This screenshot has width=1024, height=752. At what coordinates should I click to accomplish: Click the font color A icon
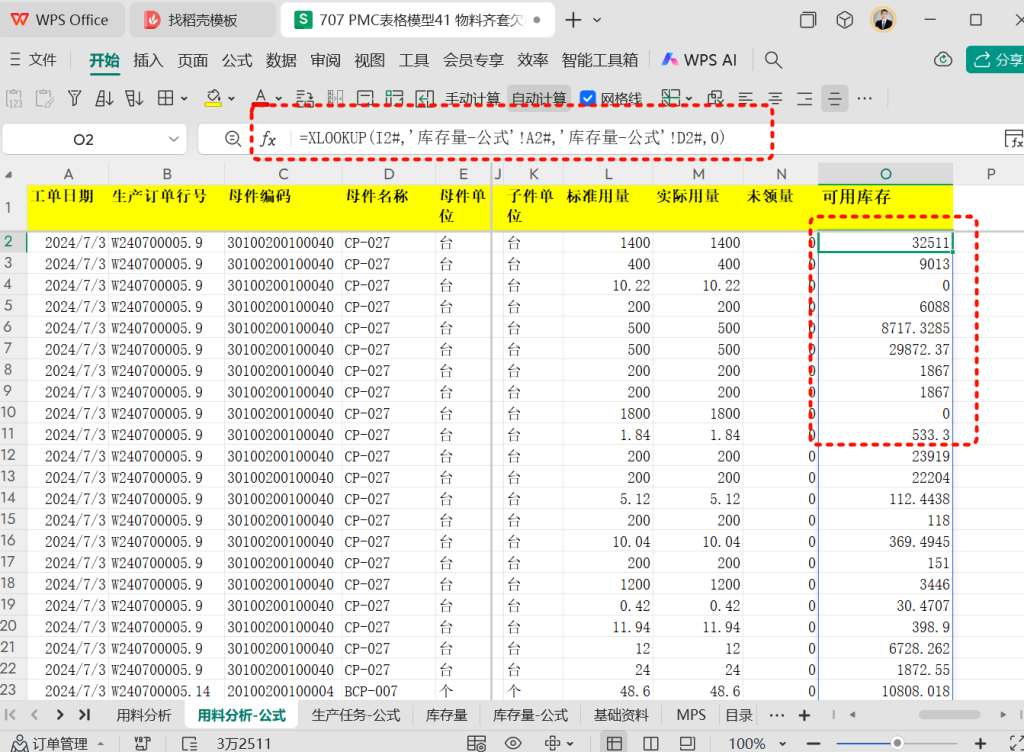coord(261,97)
